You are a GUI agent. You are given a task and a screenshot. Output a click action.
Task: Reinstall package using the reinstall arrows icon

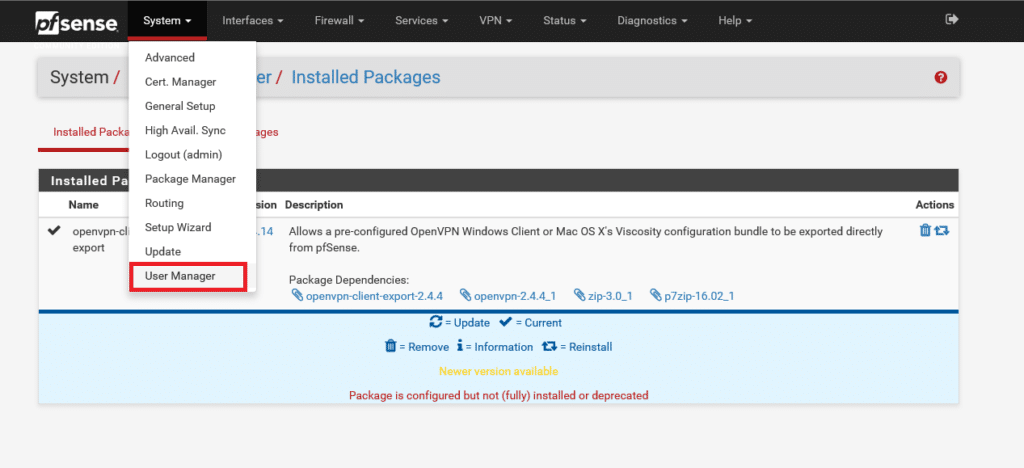941,231
